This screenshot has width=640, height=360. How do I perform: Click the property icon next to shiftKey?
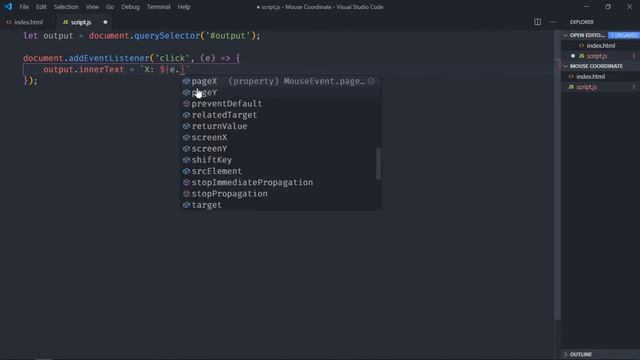click(x=186, y=160)
